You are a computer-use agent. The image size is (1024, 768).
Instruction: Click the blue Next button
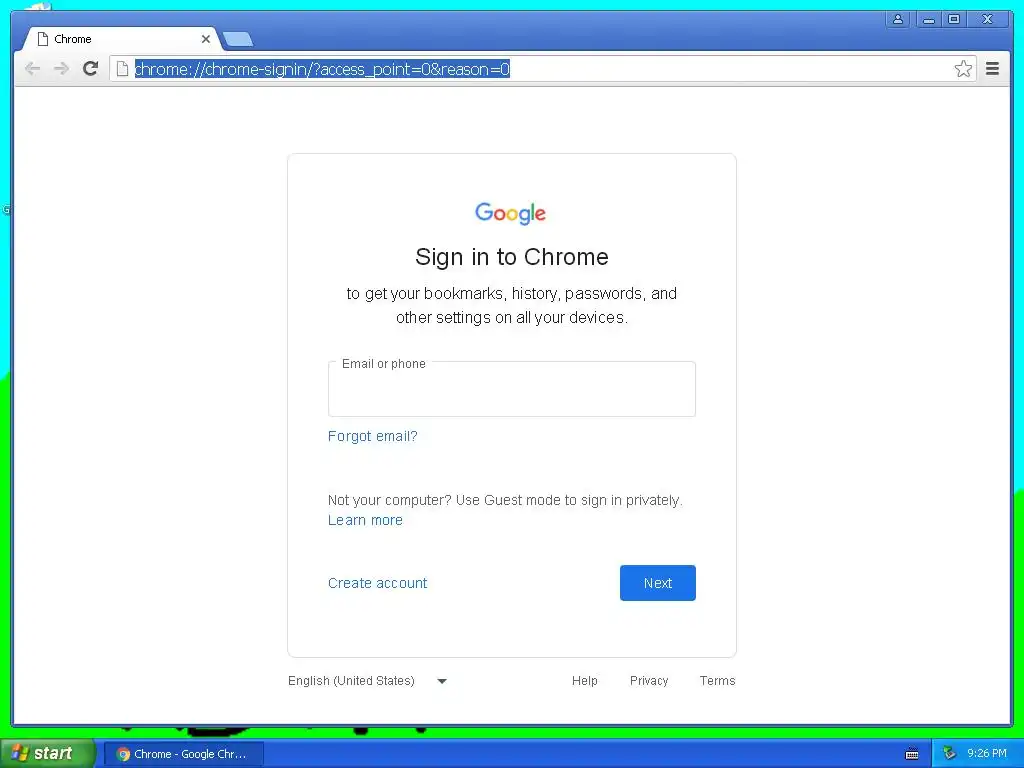coord(658,583)
